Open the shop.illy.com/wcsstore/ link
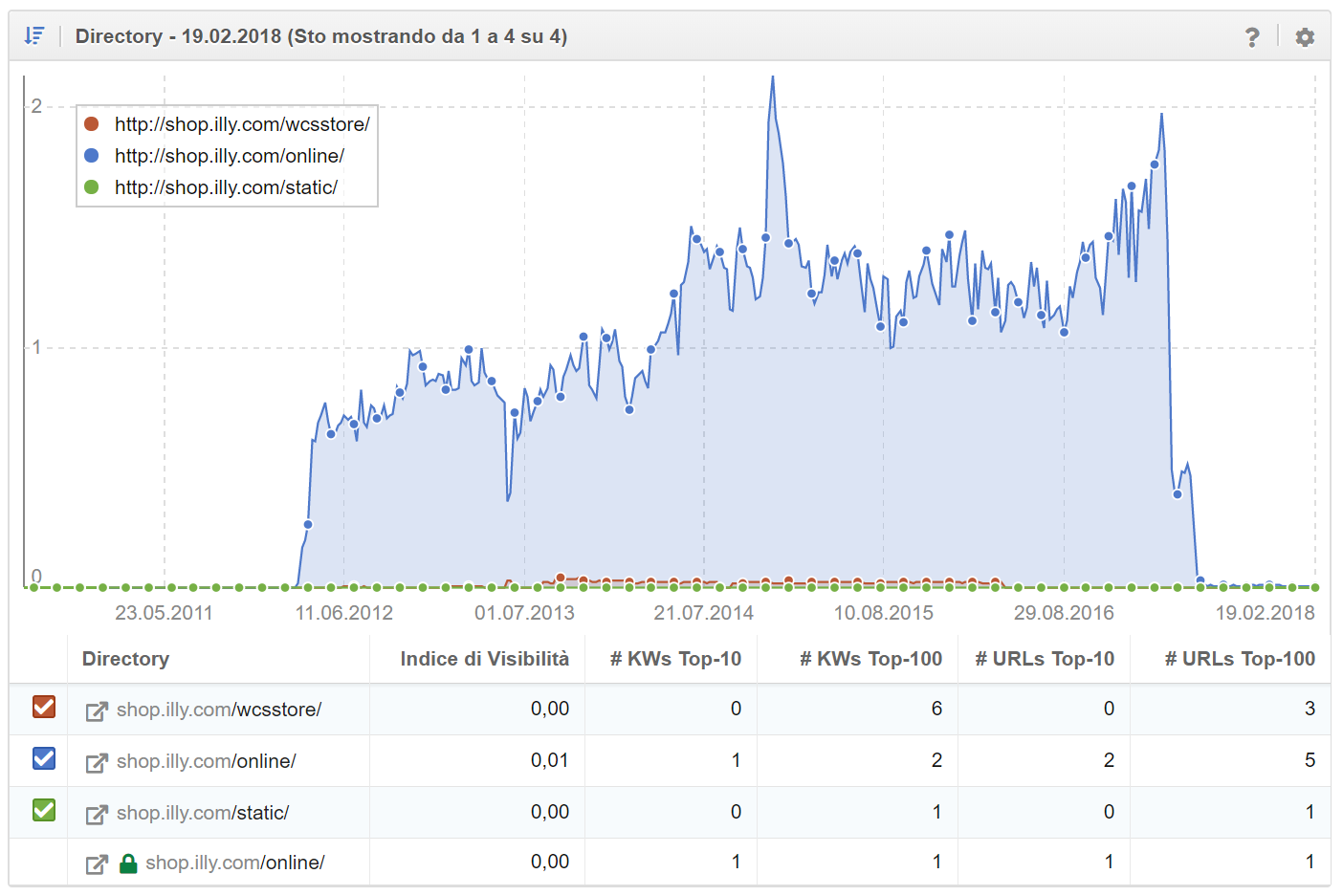The height and width of the screenshot is (896, 1343). [x=219, y=710]
